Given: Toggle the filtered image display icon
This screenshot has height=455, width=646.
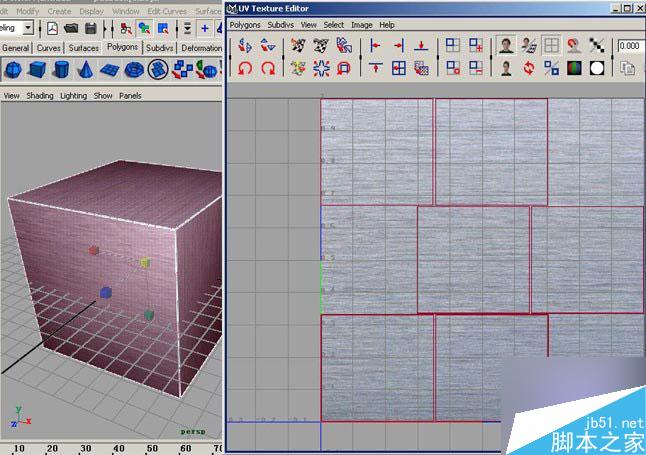Looking at the screenshot, I should click(529, 45).
